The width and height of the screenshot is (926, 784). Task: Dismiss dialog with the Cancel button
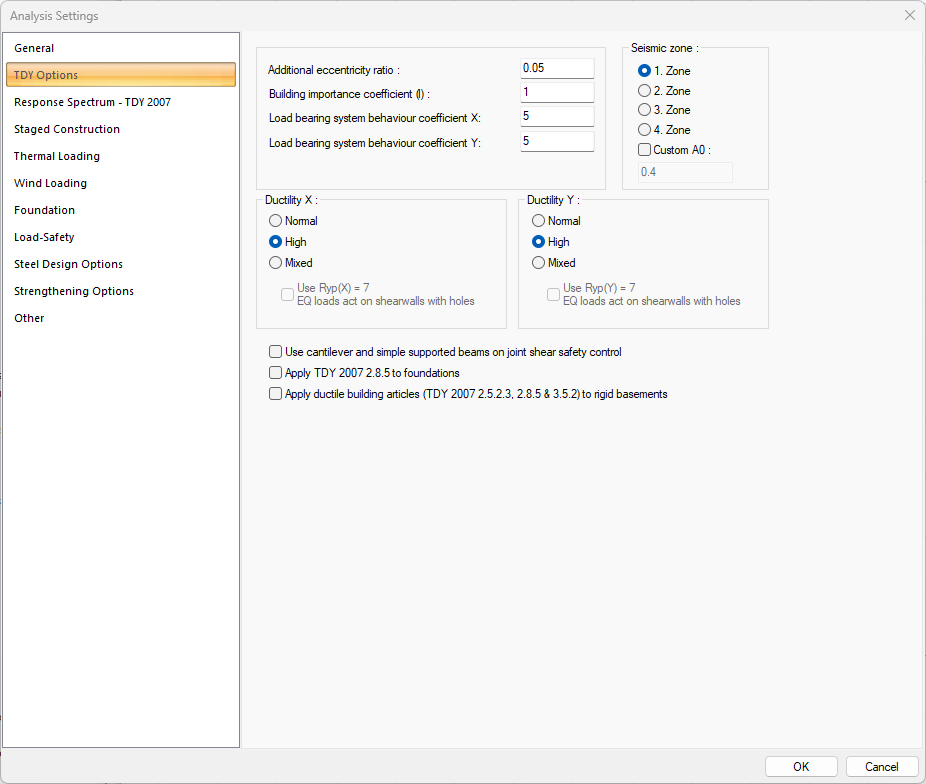pyautogui.click(x=882, y=766)
